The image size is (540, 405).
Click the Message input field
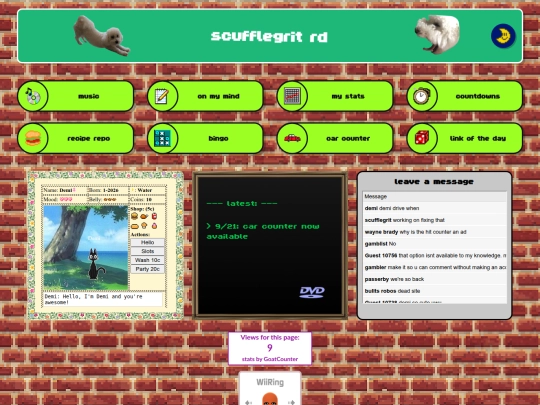tap(435, 196)
